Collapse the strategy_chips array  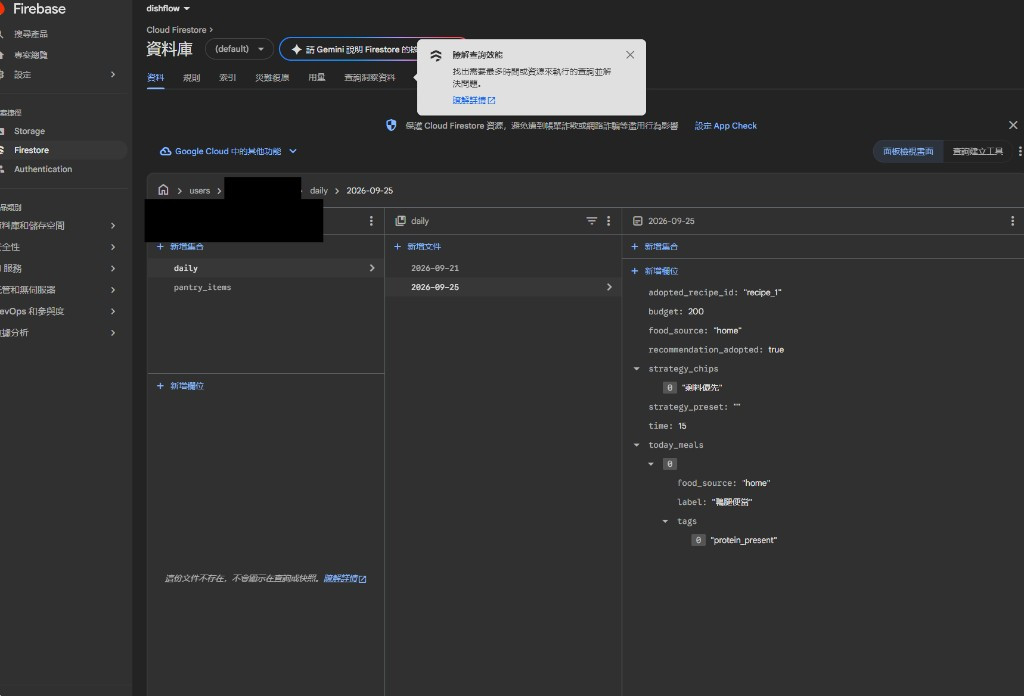point(637,369)
